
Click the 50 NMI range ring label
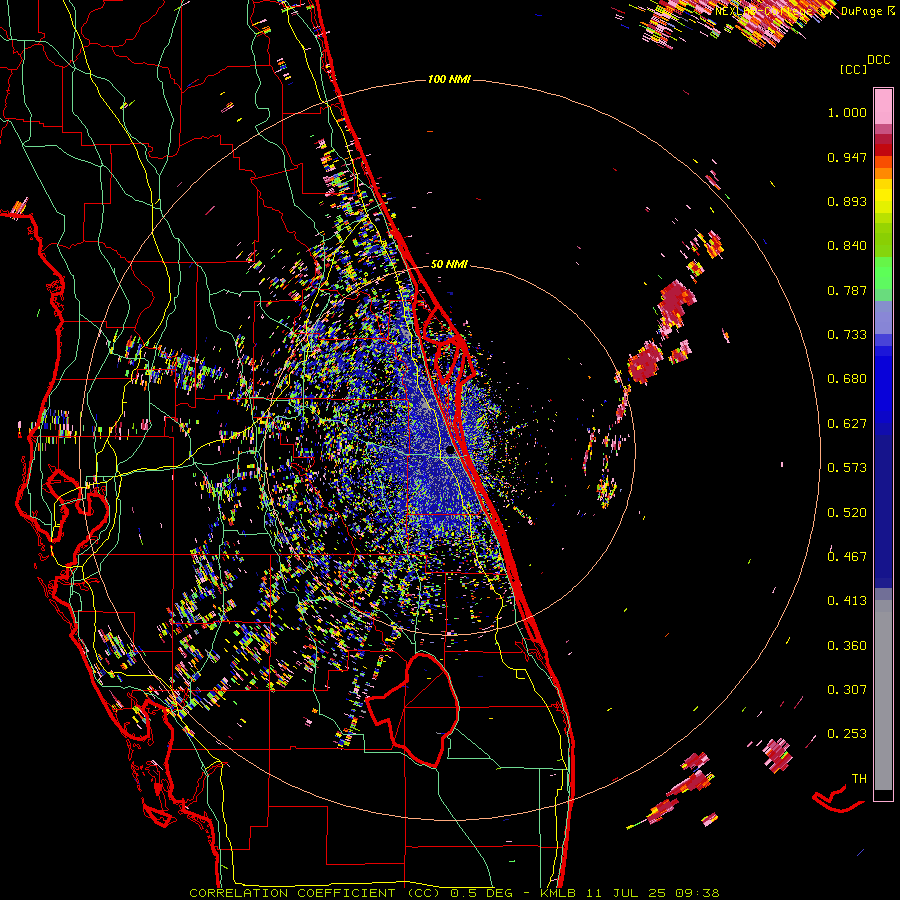pyautogui.click(x=449, y=264)
